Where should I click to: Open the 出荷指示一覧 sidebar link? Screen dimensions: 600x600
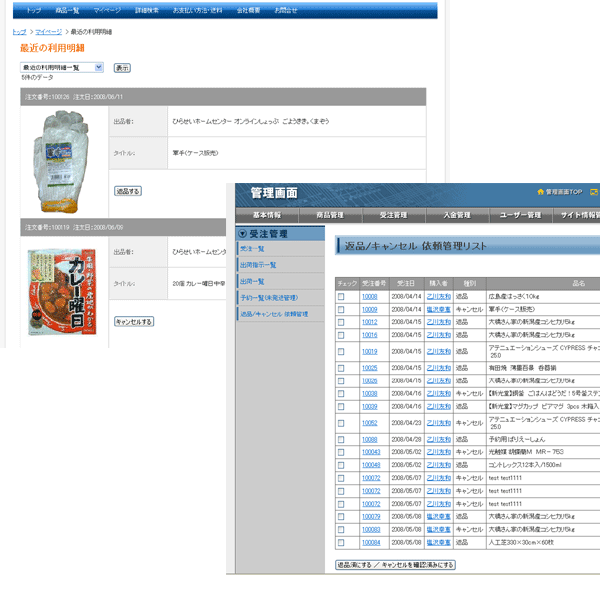(x=258, y=265)
